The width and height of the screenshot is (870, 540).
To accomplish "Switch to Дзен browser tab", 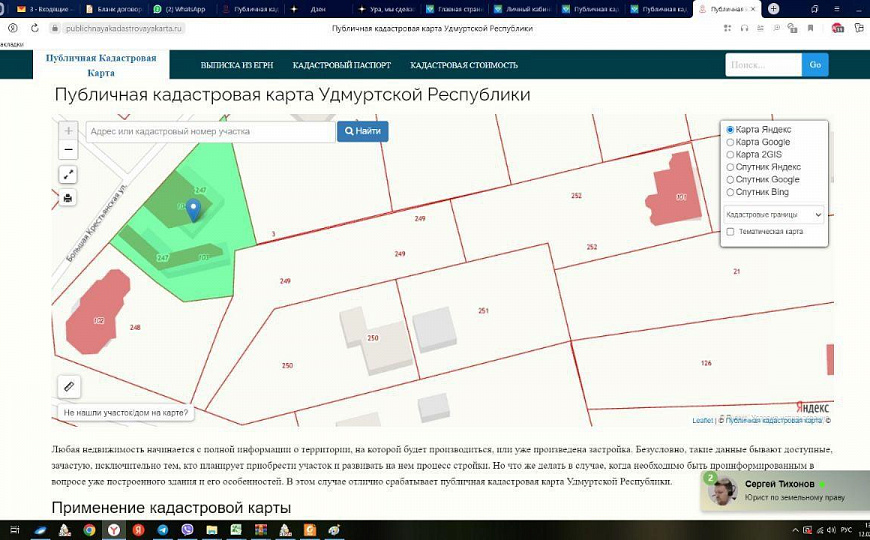I will click(318, 9).
